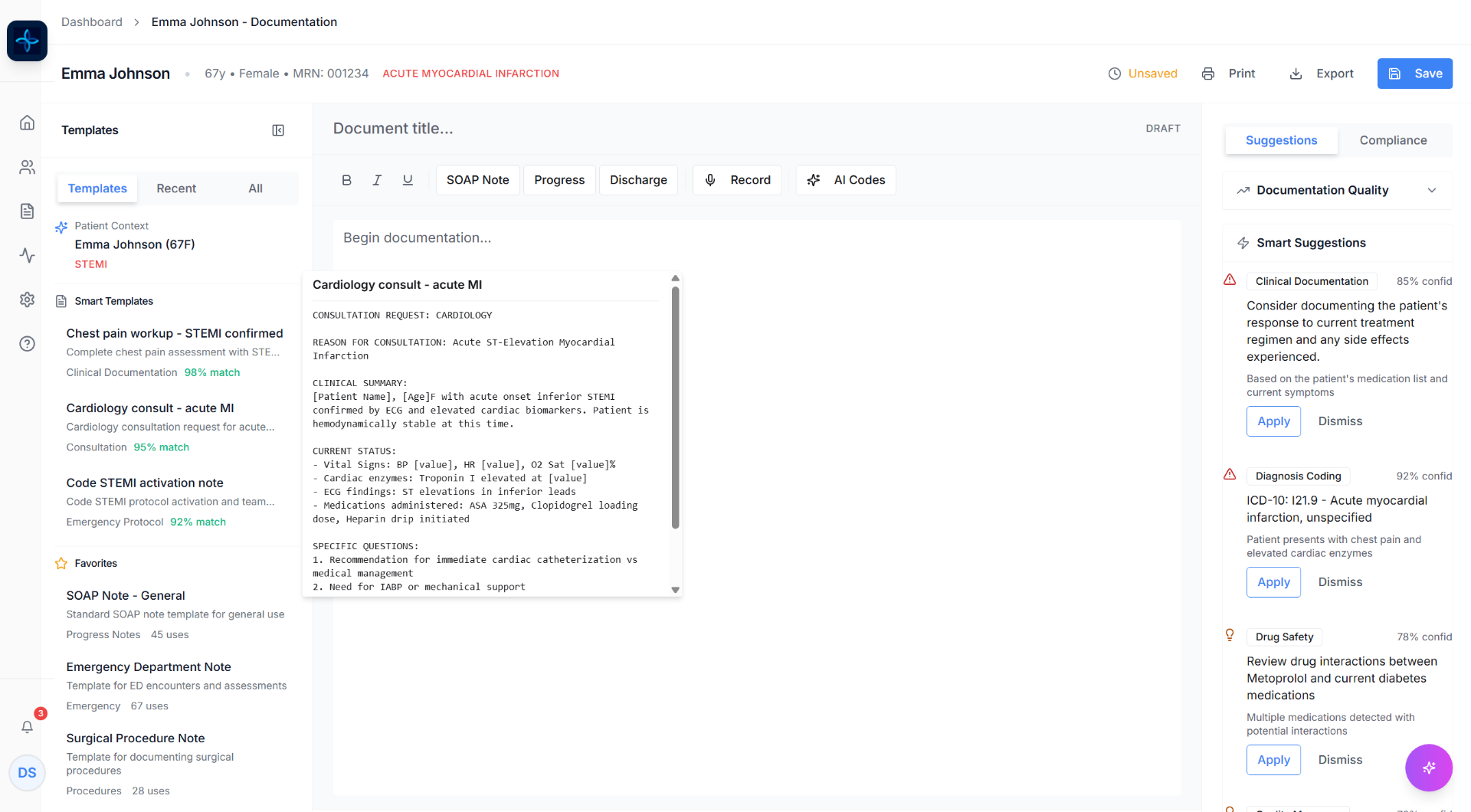Screen dimensions: 1471x812
Task: Save the document
Action: pos(1414,74)
